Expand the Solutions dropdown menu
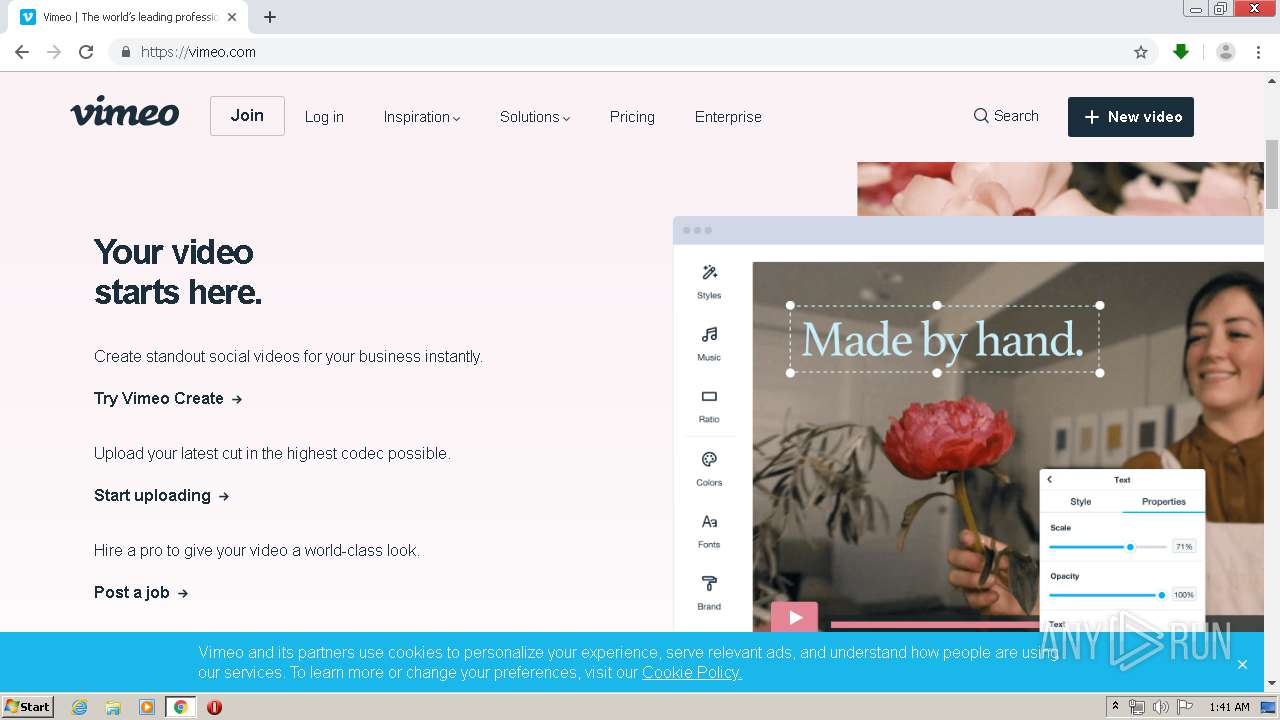1280x720 pixels. tap(535, 117)
